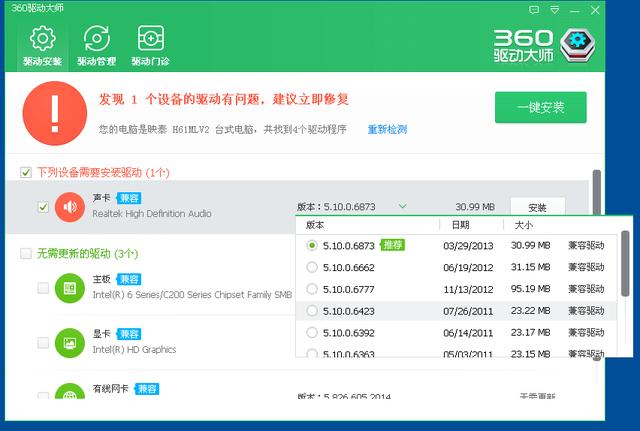
Task: Select version 5.10.0.6873 radio button
Action: (312, 245)
